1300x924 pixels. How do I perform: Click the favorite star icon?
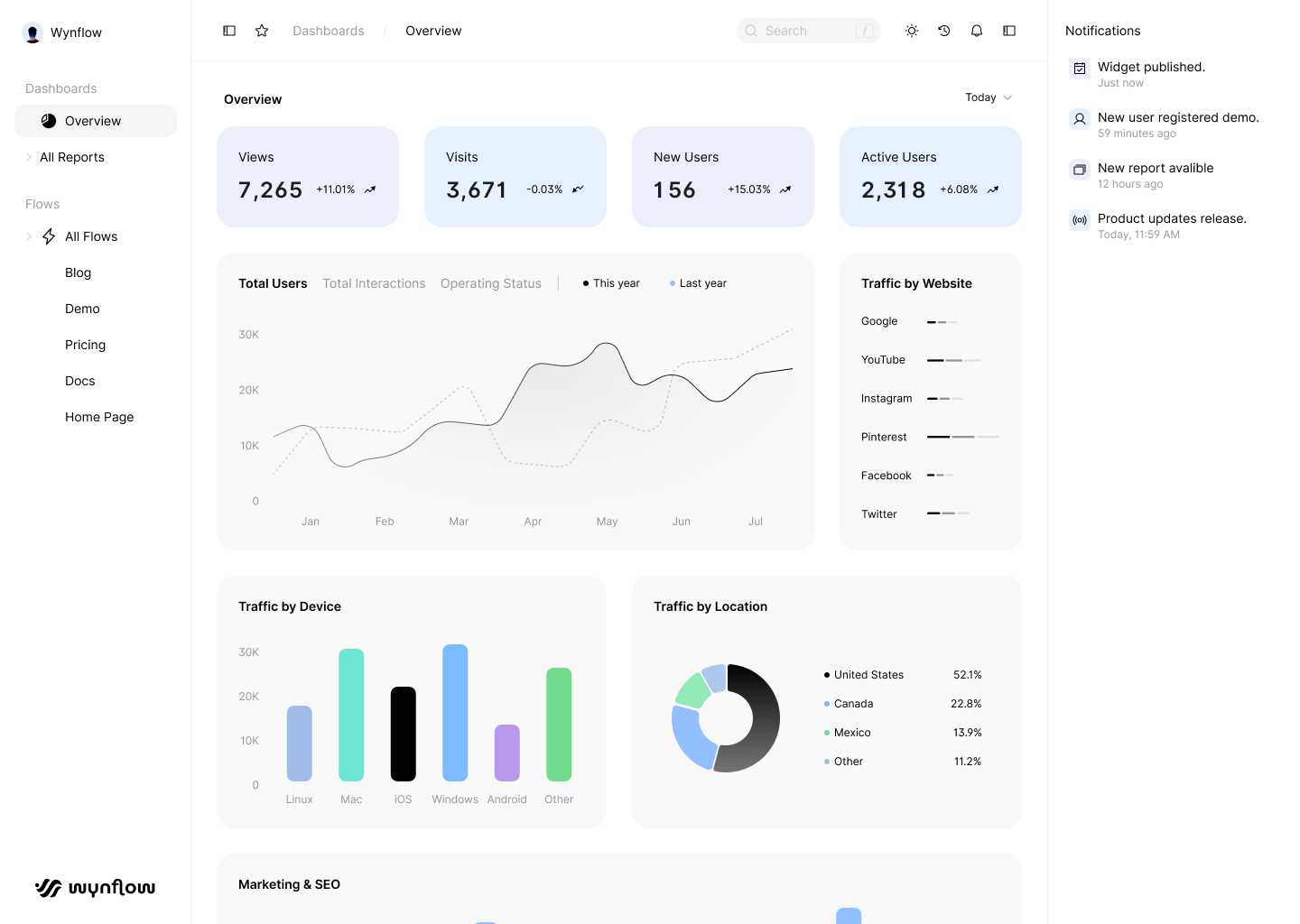(262, 31)
